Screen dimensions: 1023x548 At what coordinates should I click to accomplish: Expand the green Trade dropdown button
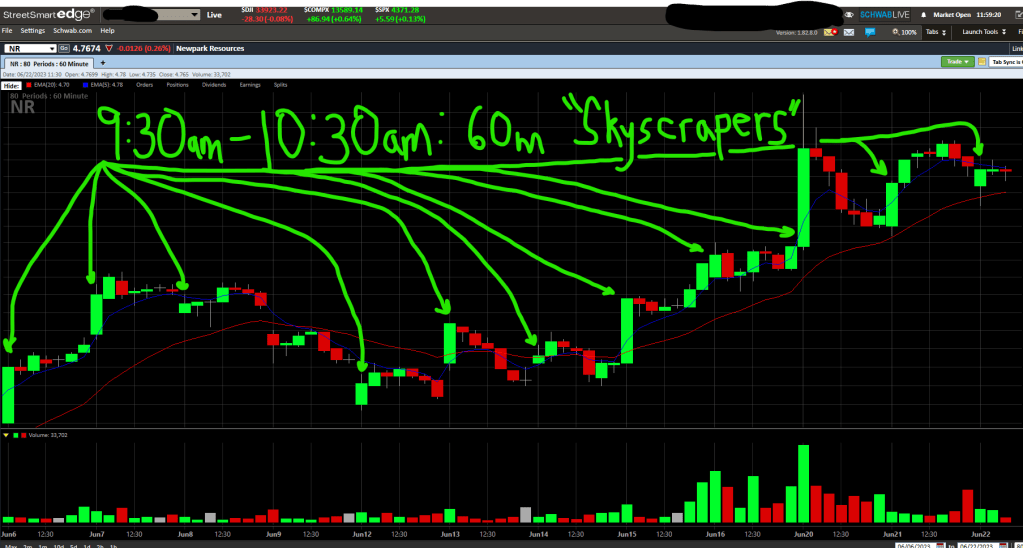pos(957,62)
